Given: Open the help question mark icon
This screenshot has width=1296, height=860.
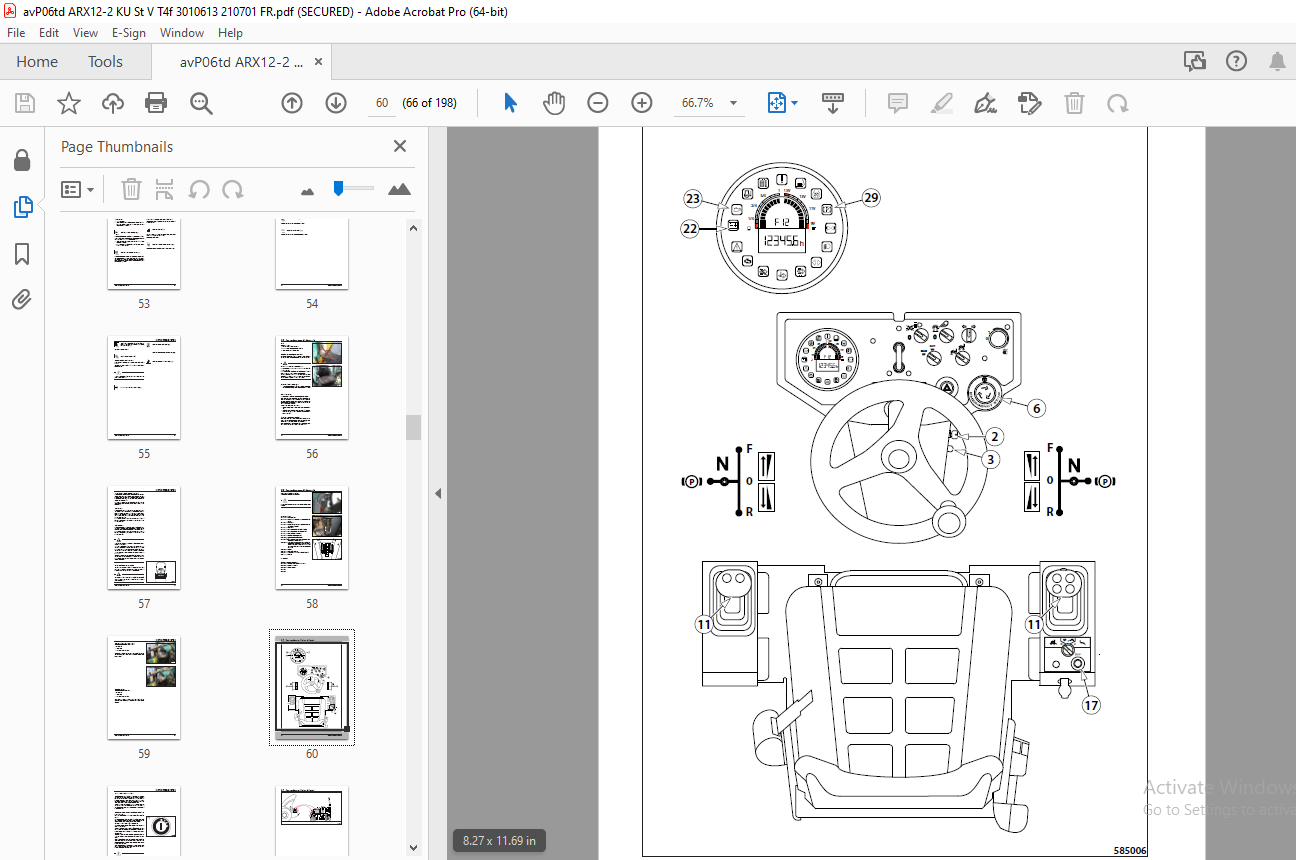Looking at the screenshot, I should point(1236,62).
